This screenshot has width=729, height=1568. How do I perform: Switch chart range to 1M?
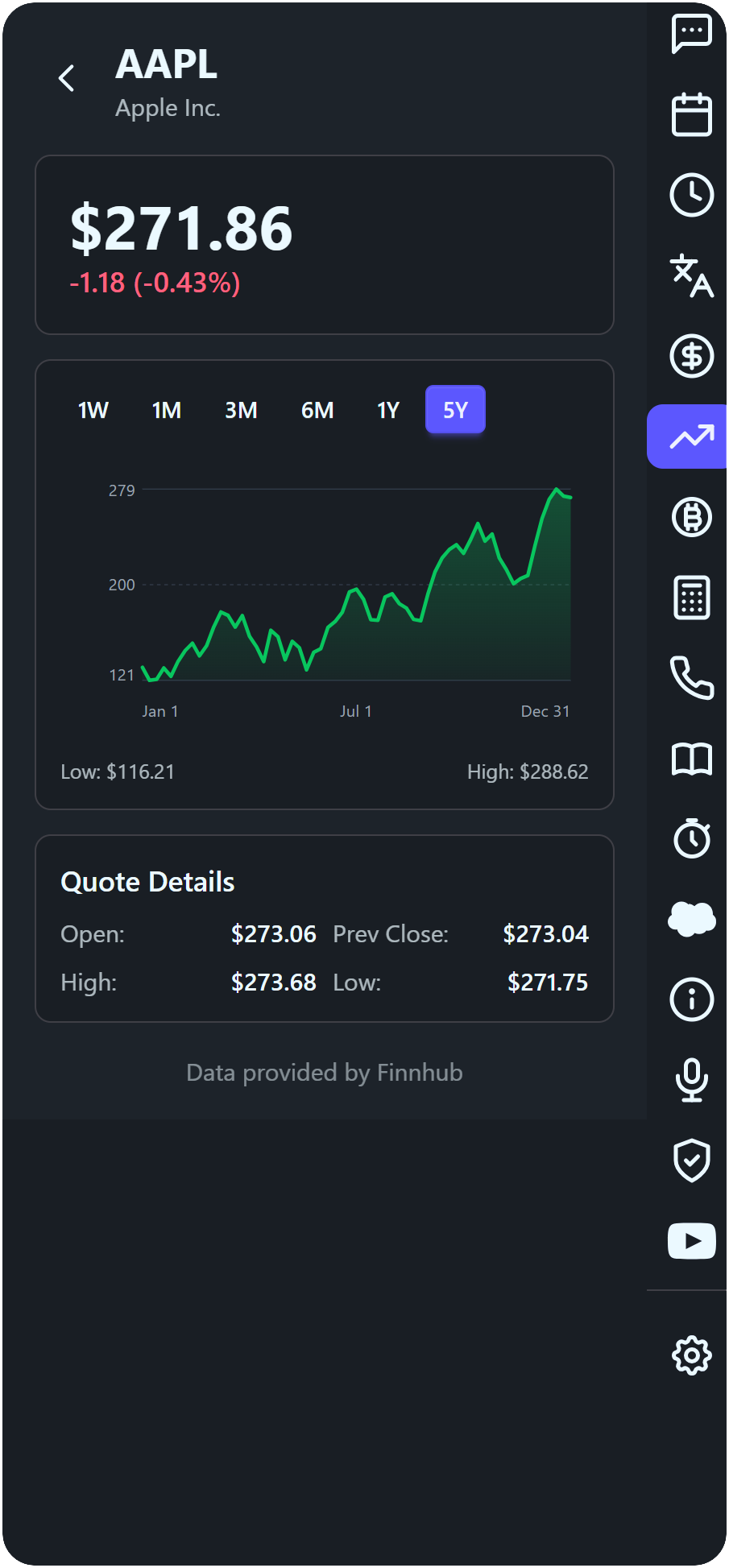(x=167, y=411)
